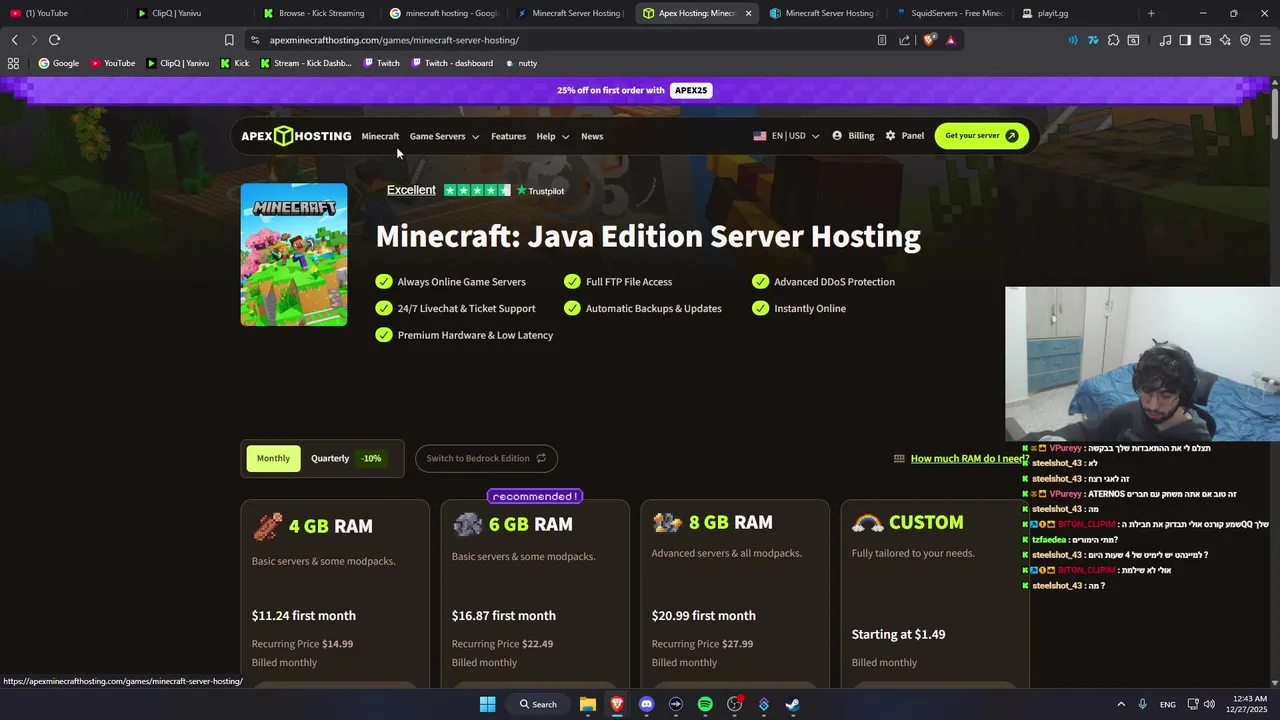Reload the page with refresh icon
The height and width of the screenshot is (720, 1280).
pyautogui.click(x=54, y=40)
